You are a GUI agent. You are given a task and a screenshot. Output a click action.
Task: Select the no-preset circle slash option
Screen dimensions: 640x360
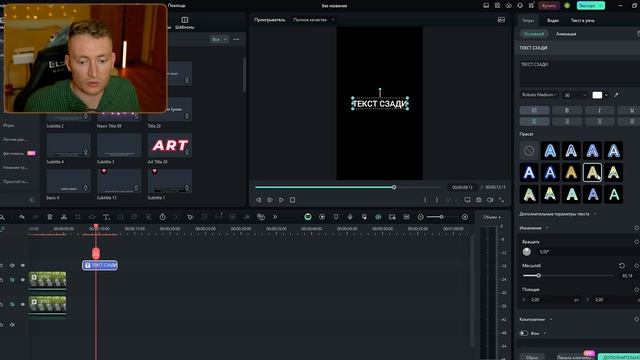pos(529,151)
